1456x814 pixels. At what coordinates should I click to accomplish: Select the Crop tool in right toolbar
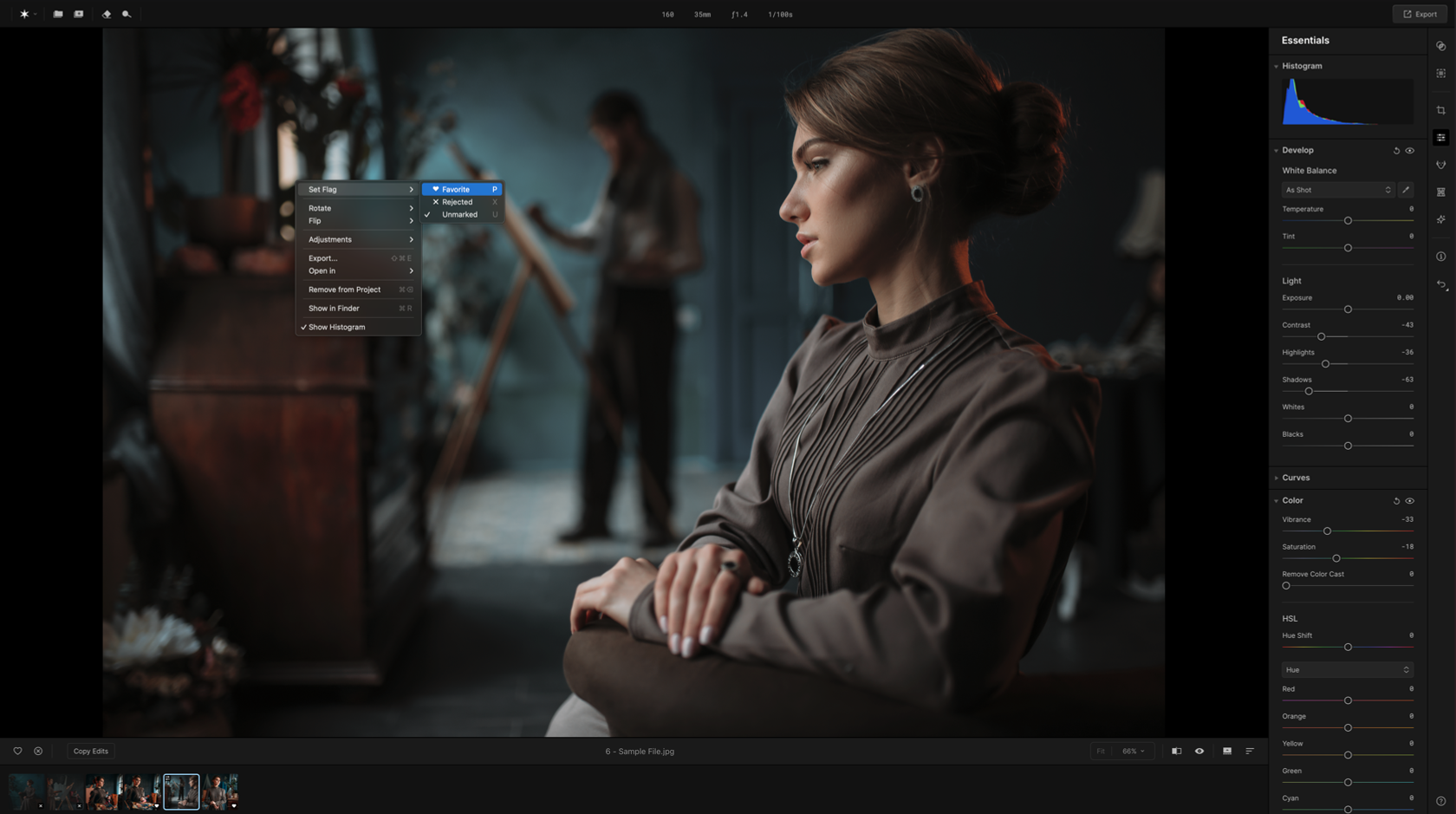pos(1441,110)
